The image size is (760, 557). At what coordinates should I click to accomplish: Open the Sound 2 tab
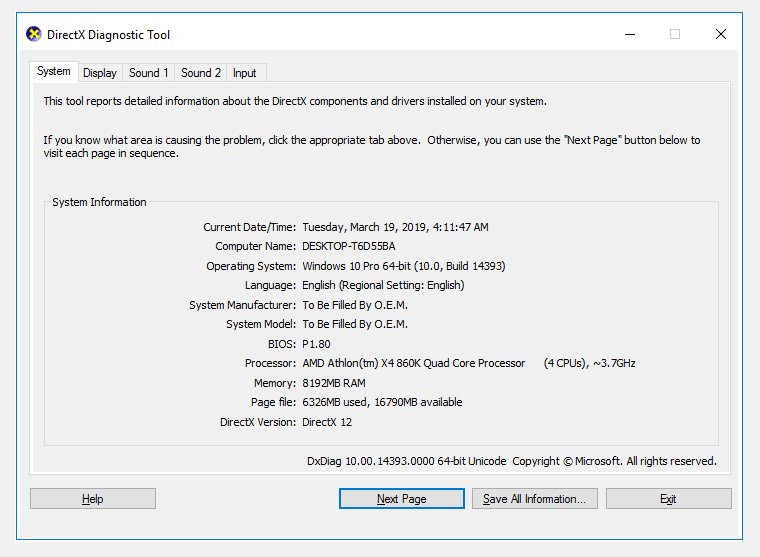[x=201, y=73]
